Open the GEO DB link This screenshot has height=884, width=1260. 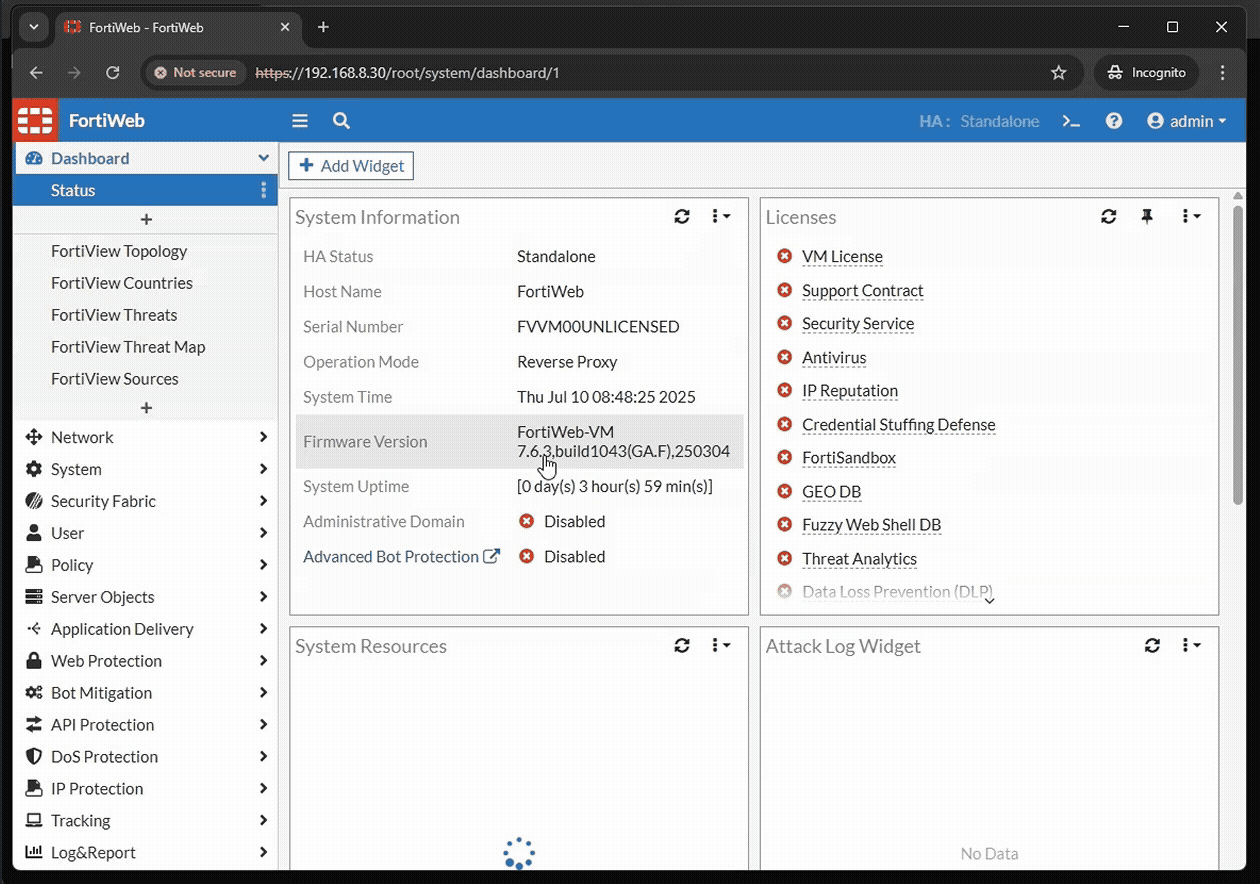coord(831,491)
